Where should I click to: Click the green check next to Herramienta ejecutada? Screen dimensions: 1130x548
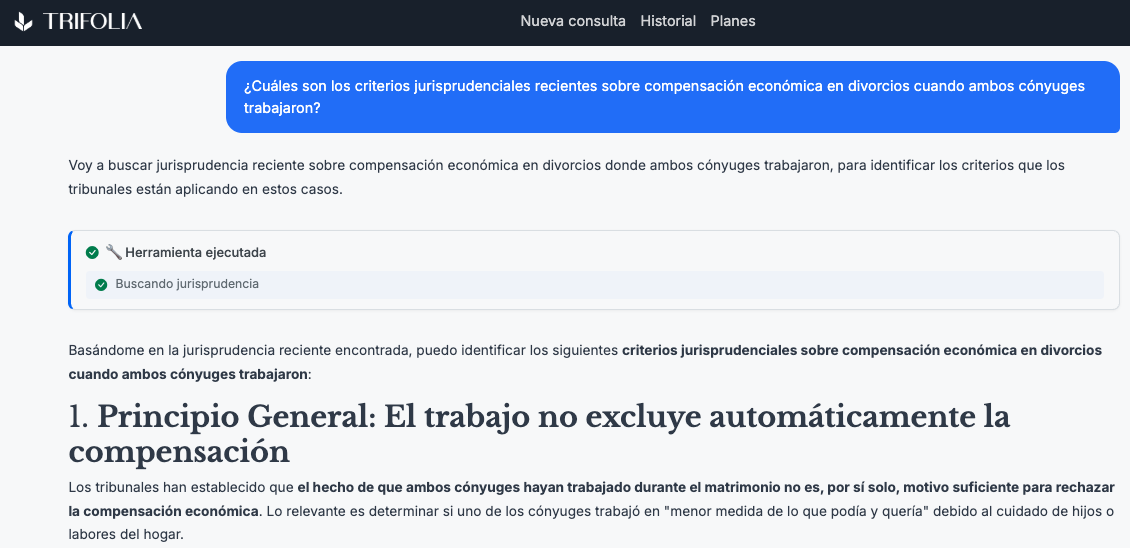[92, 252]
